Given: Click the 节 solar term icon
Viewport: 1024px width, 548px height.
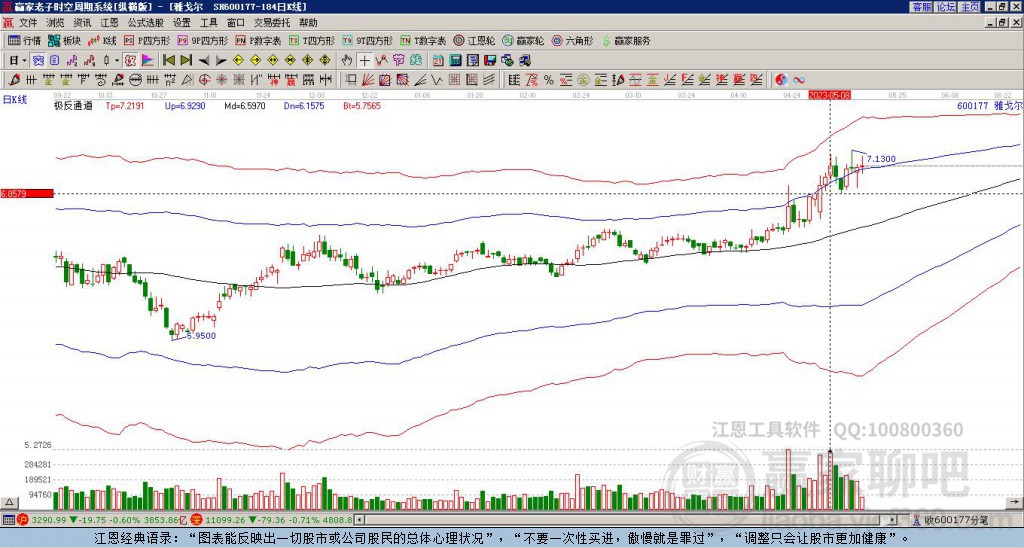Looking at the screenshot, I should pos(398,61).
